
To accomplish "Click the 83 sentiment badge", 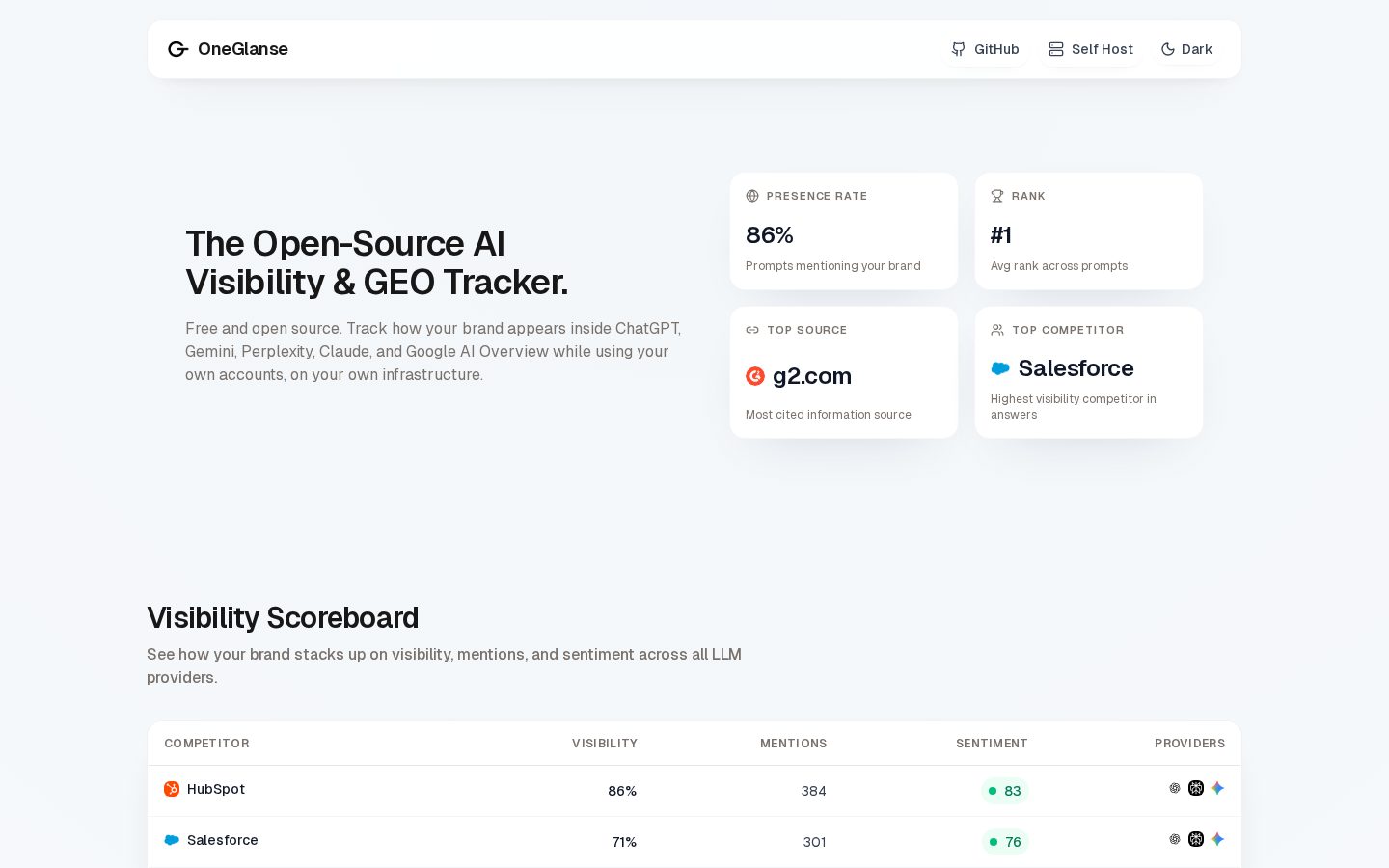I will [1005, 791].
